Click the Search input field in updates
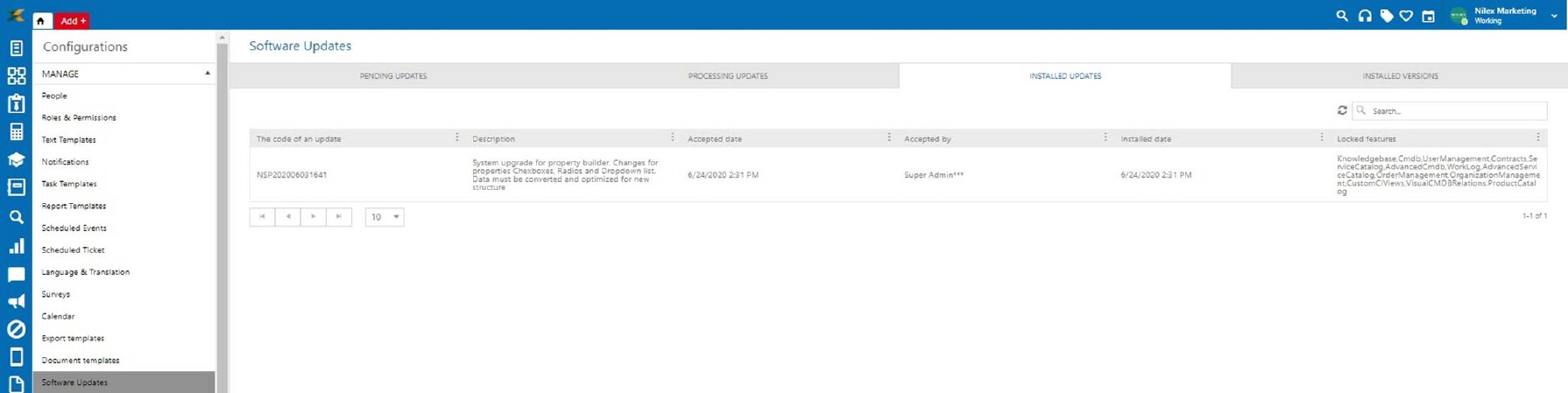This screenshot has width=1568, height=393. [x=1454, y=111]
